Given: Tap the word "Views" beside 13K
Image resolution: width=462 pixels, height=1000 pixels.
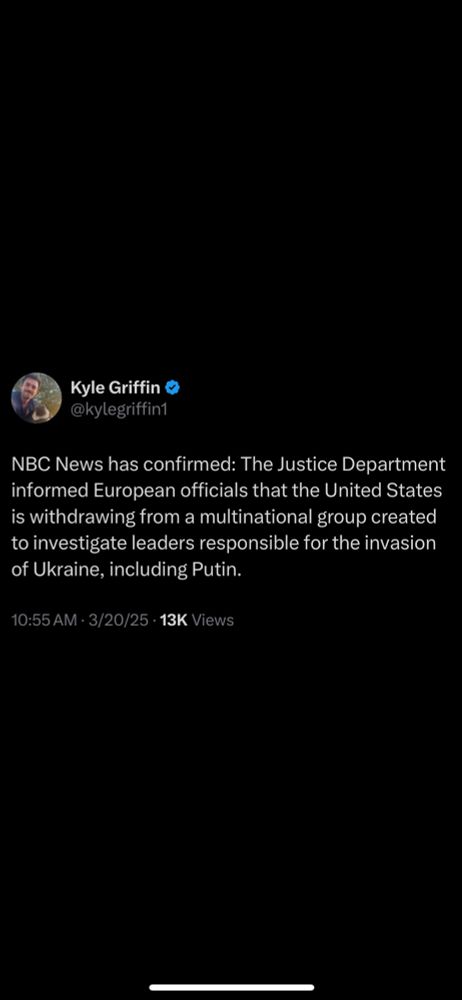Looking at the screenshot, I should 212,620.
